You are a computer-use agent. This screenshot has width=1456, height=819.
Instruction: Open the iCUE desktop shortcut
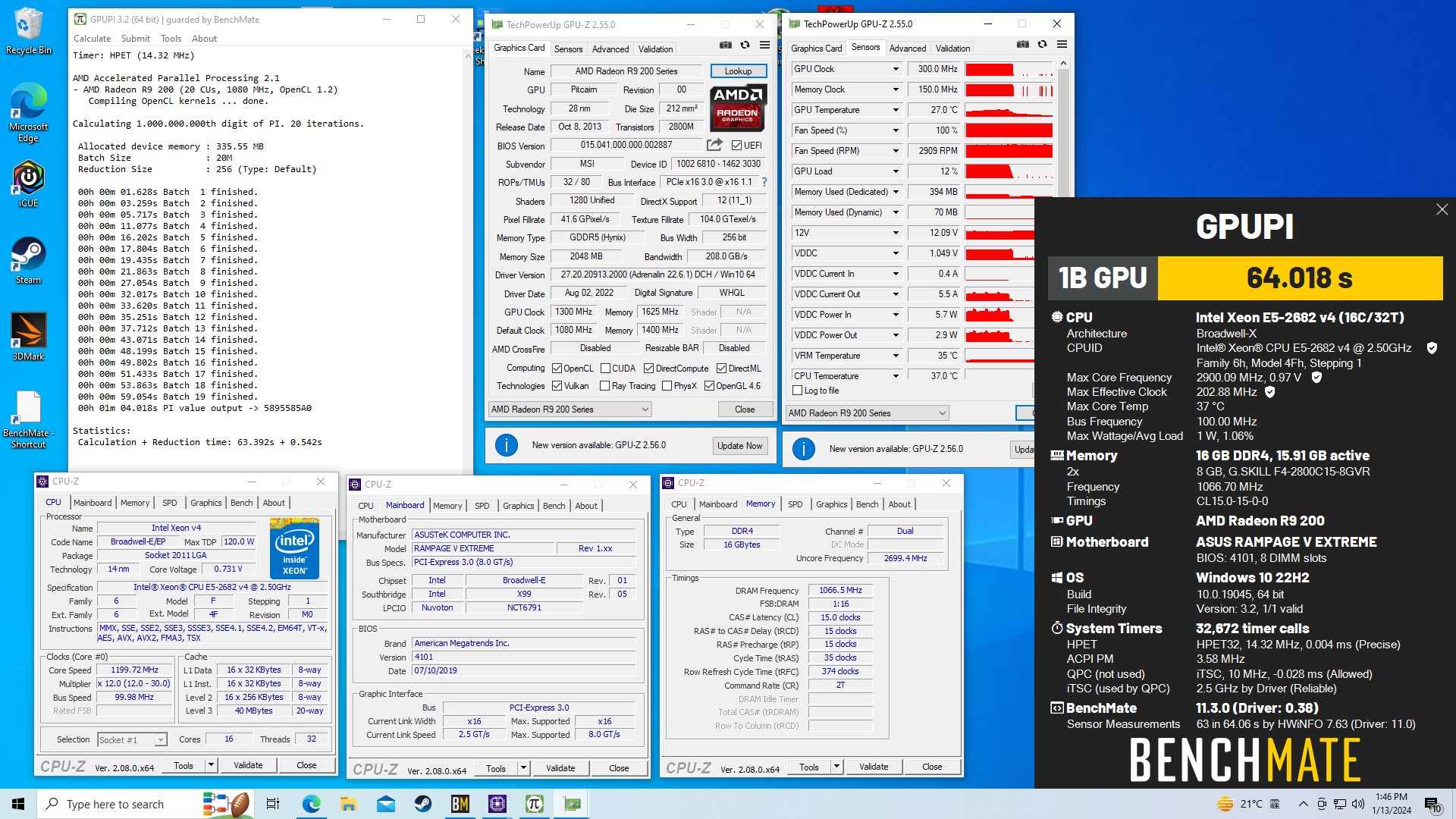[x=28, y=184]
